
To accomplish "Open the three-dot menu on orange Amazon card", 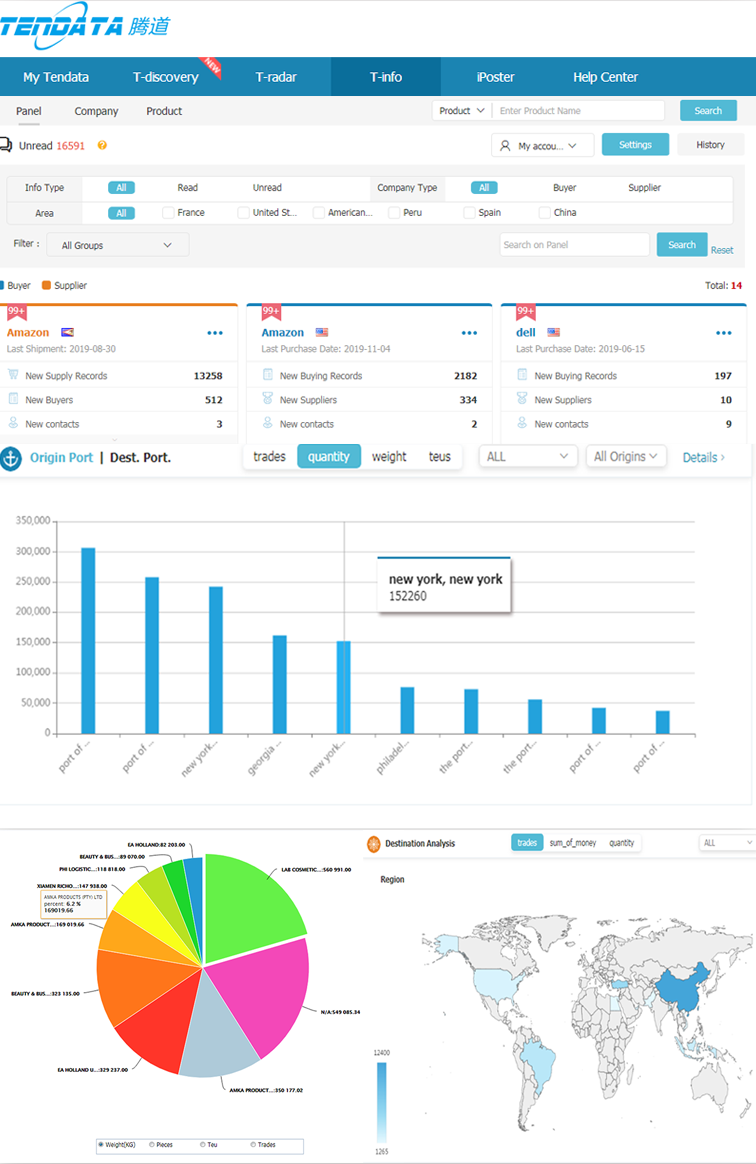I will (215, 333).
